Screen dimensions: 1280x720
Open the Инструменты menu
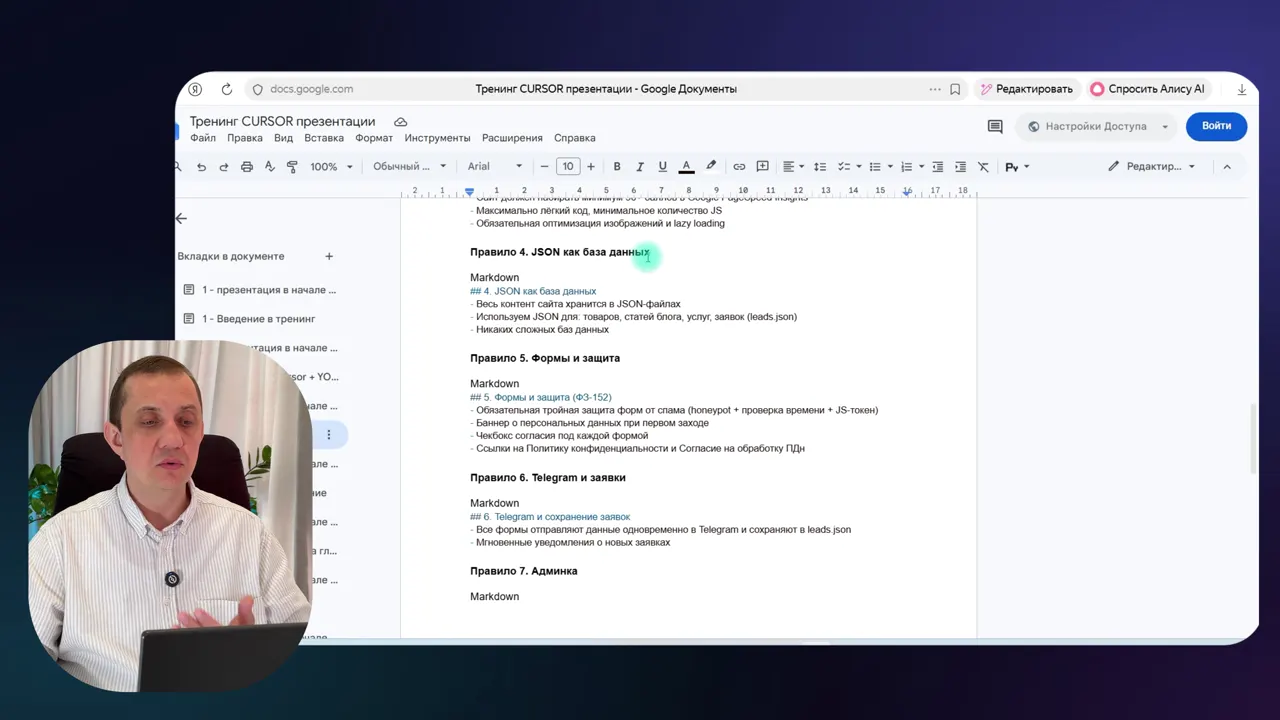click(437, 138)
